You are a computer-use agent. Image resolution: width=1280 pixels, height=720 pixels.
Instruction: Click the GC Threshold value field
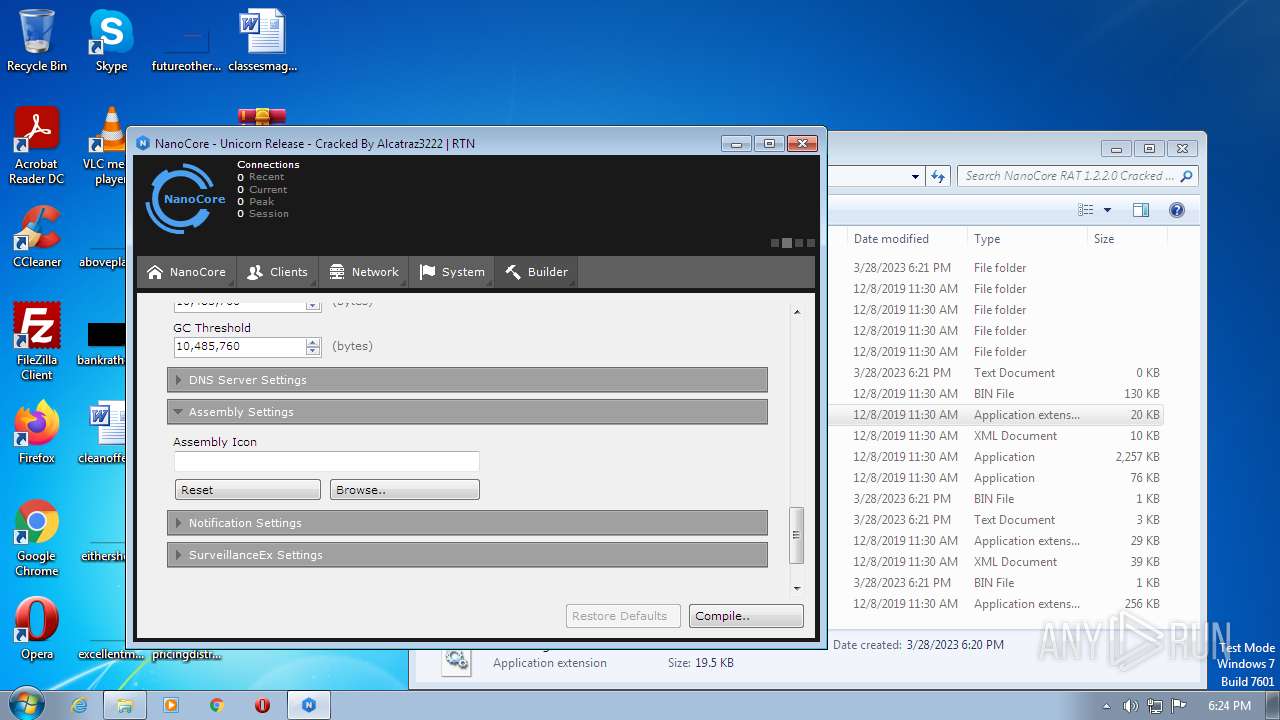[x=239, y=347]
